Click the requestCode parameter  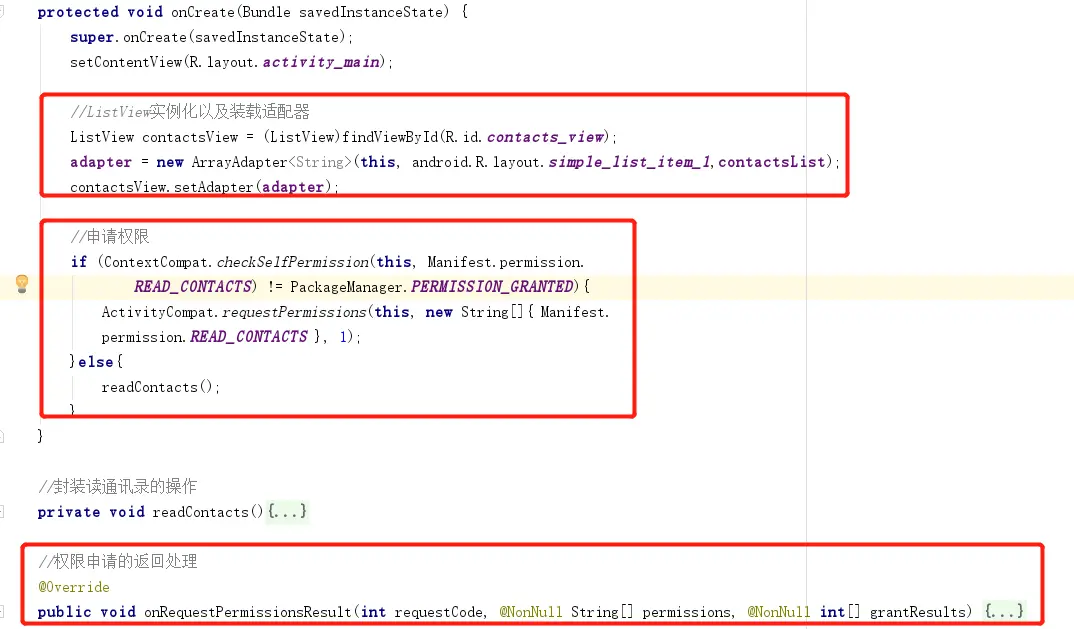click(x=438, y=612)
